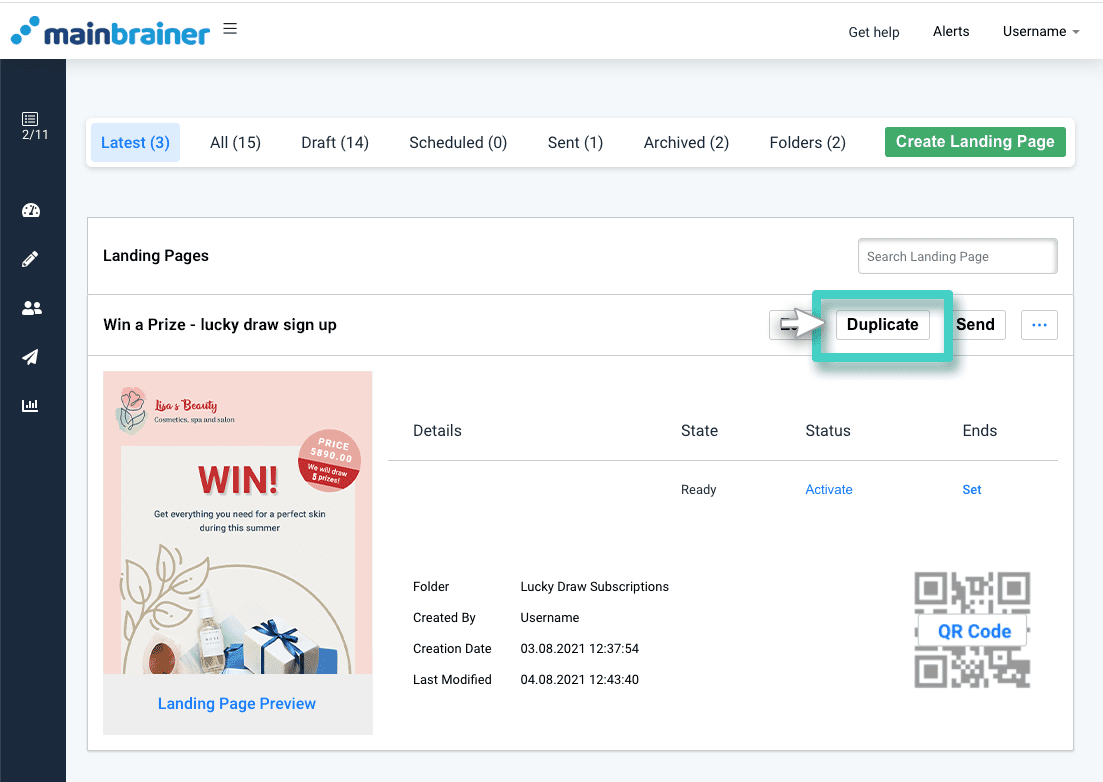This screenshot has width=1103, height=782.
Task: Click the Status column header
Action: pyautogui.click(x=828, y=430)
